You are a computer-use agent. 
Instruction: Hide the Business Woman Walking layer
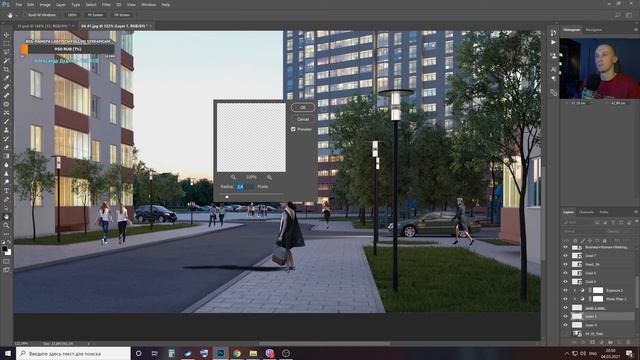click(x=565, y=247)
